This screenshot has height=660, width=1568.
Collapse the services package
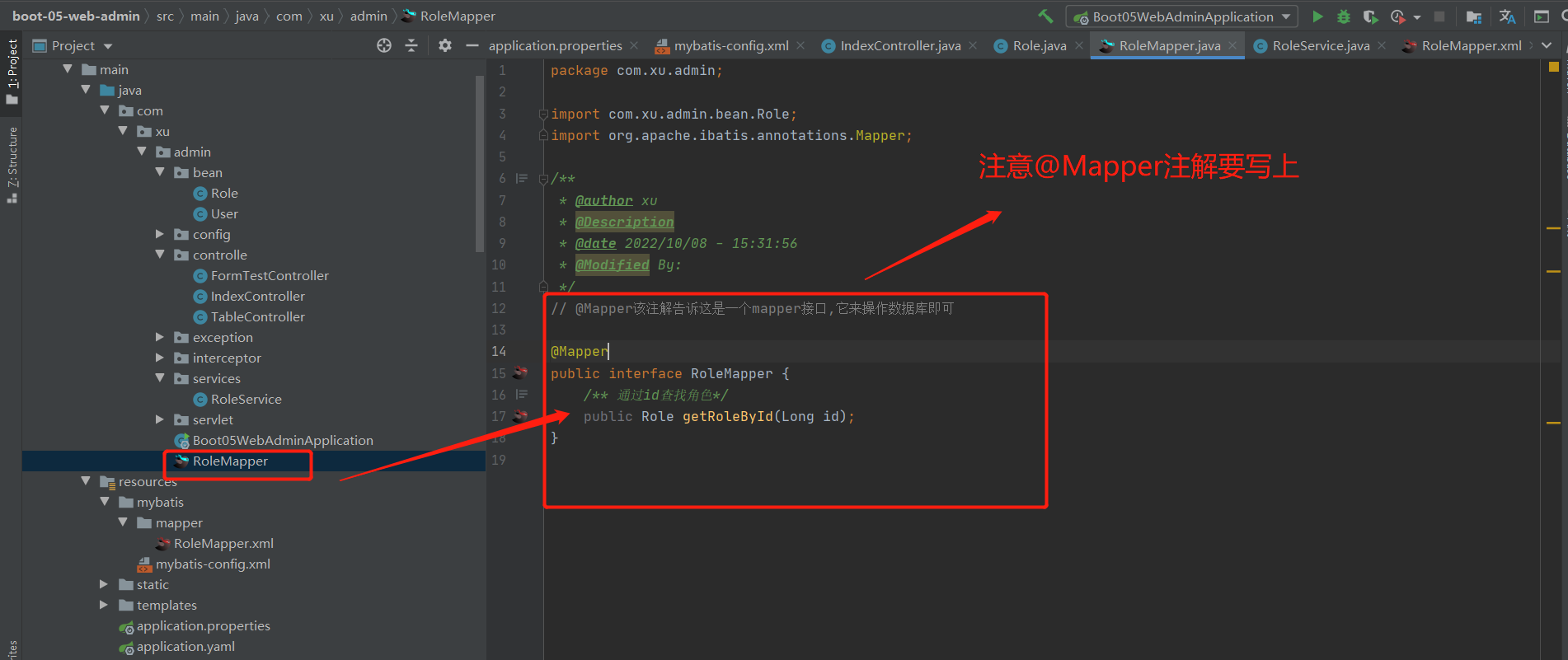tap(160, 378)
